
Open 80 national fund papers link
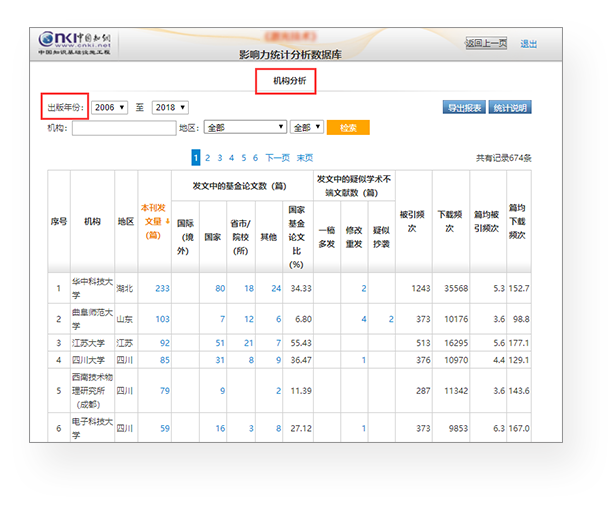[x=220, y=289]
